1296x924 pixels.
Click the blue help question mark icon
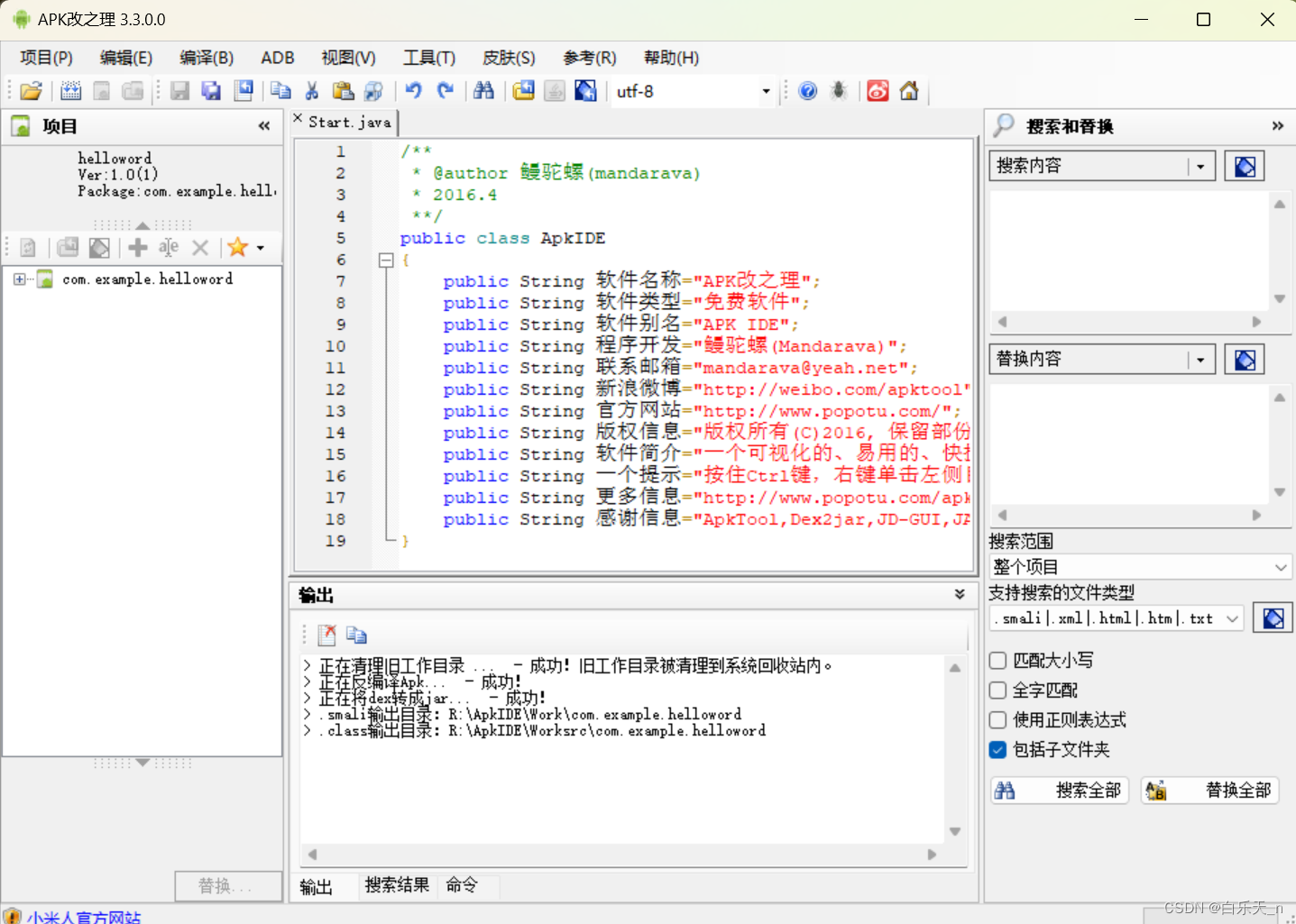tap(808, 91)
